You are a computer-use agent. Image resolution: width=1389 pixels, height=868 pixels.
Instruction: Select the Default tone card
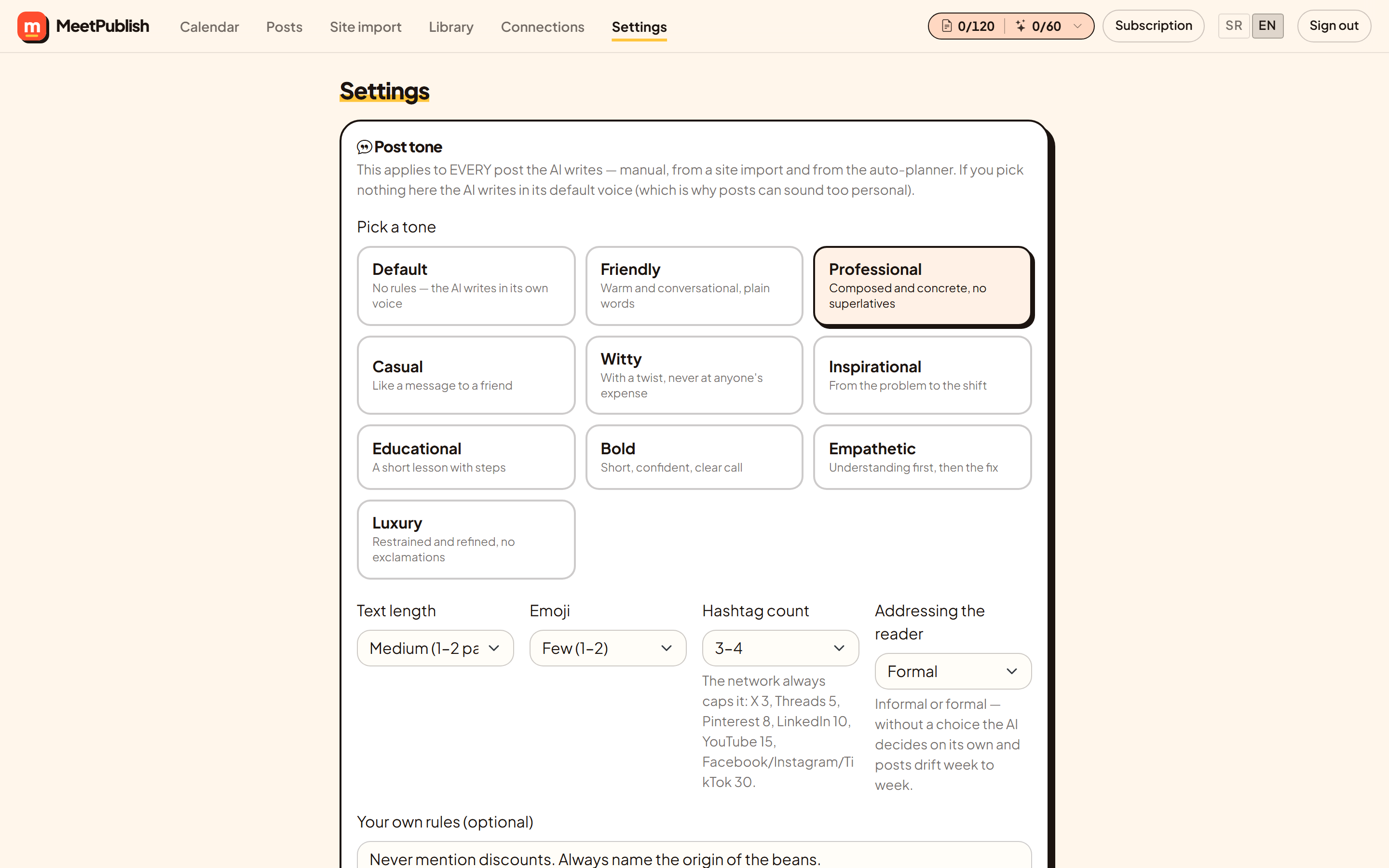point(465,286)
